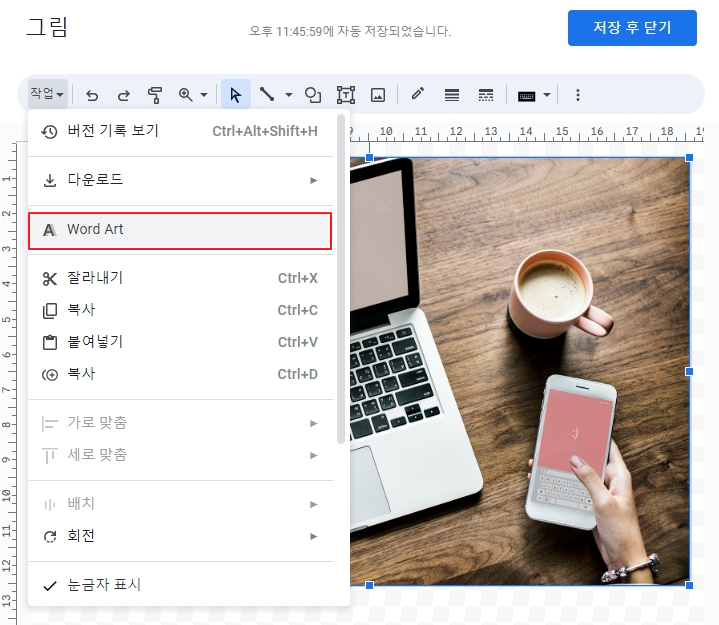
Task: Expand the 다운로드 submenu
Action: click(x=181, y=180)
